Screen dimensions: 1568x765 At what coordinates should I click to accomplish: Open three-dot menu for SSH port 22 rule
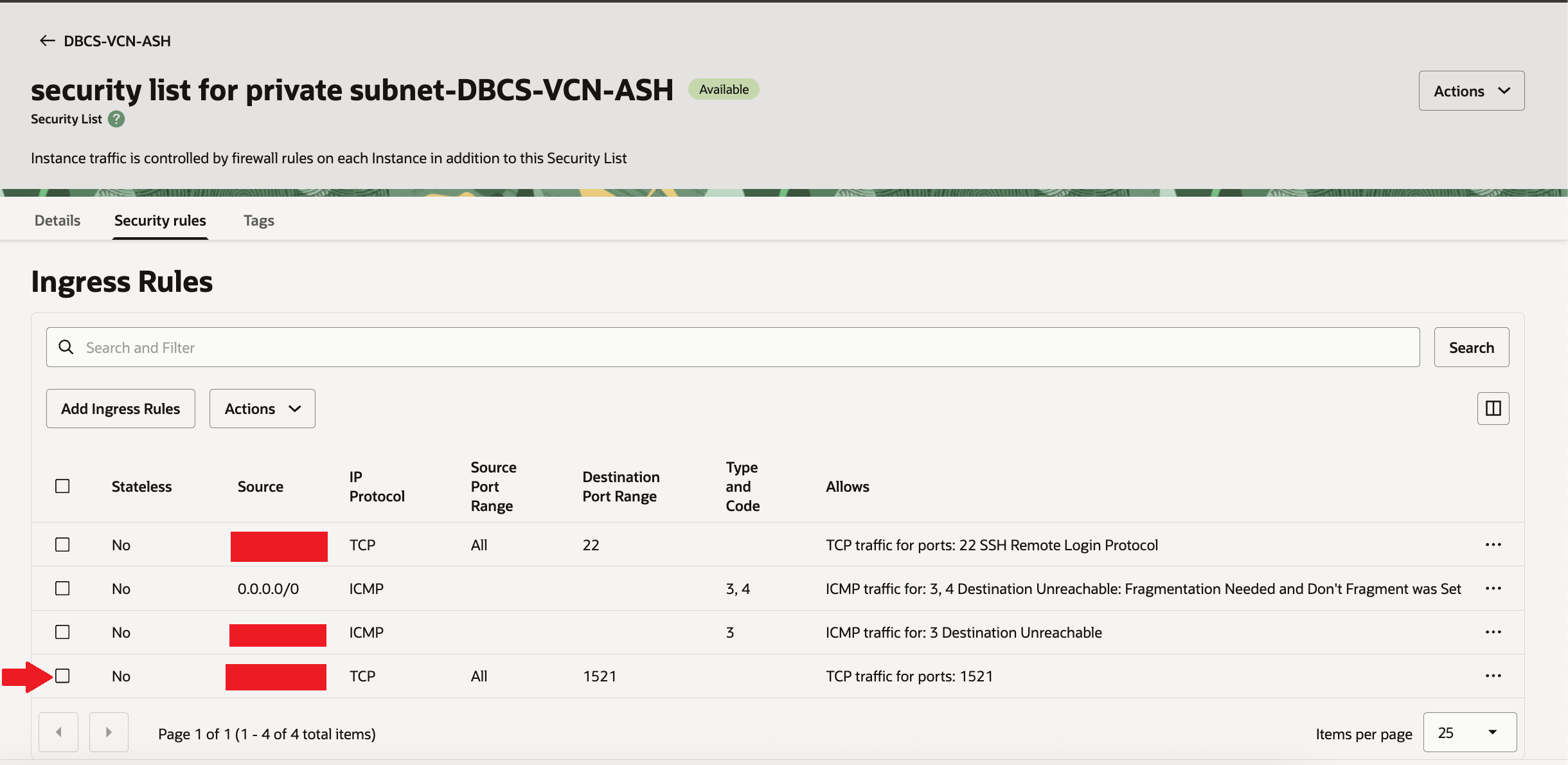[x=1493, y=544]
